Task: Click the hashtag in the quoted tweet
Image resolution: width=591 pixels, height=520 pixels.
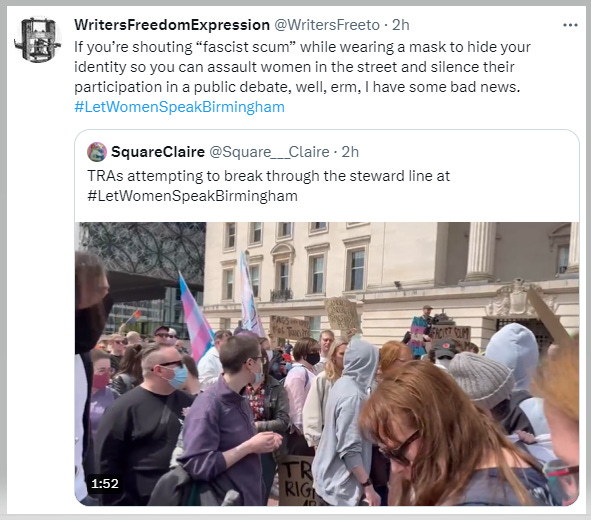Action: 193,196
